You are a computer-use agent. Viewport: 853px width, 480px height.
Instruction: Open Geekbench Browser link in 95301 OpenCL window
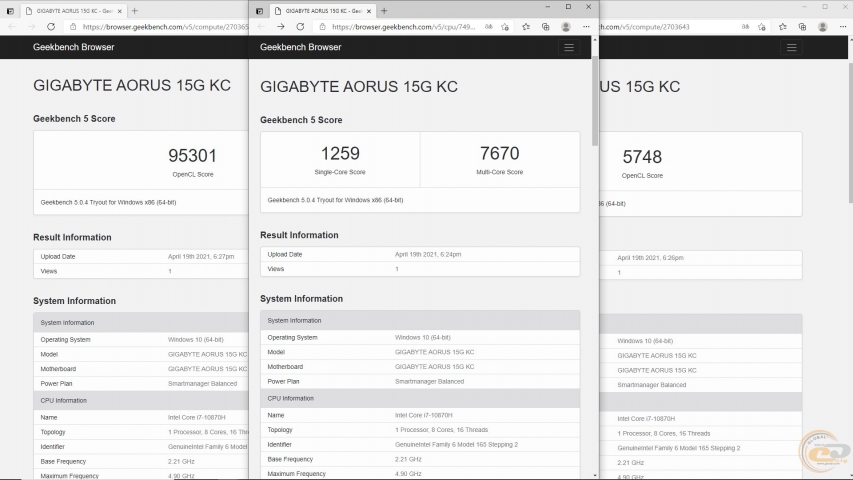tap(73, 47)
